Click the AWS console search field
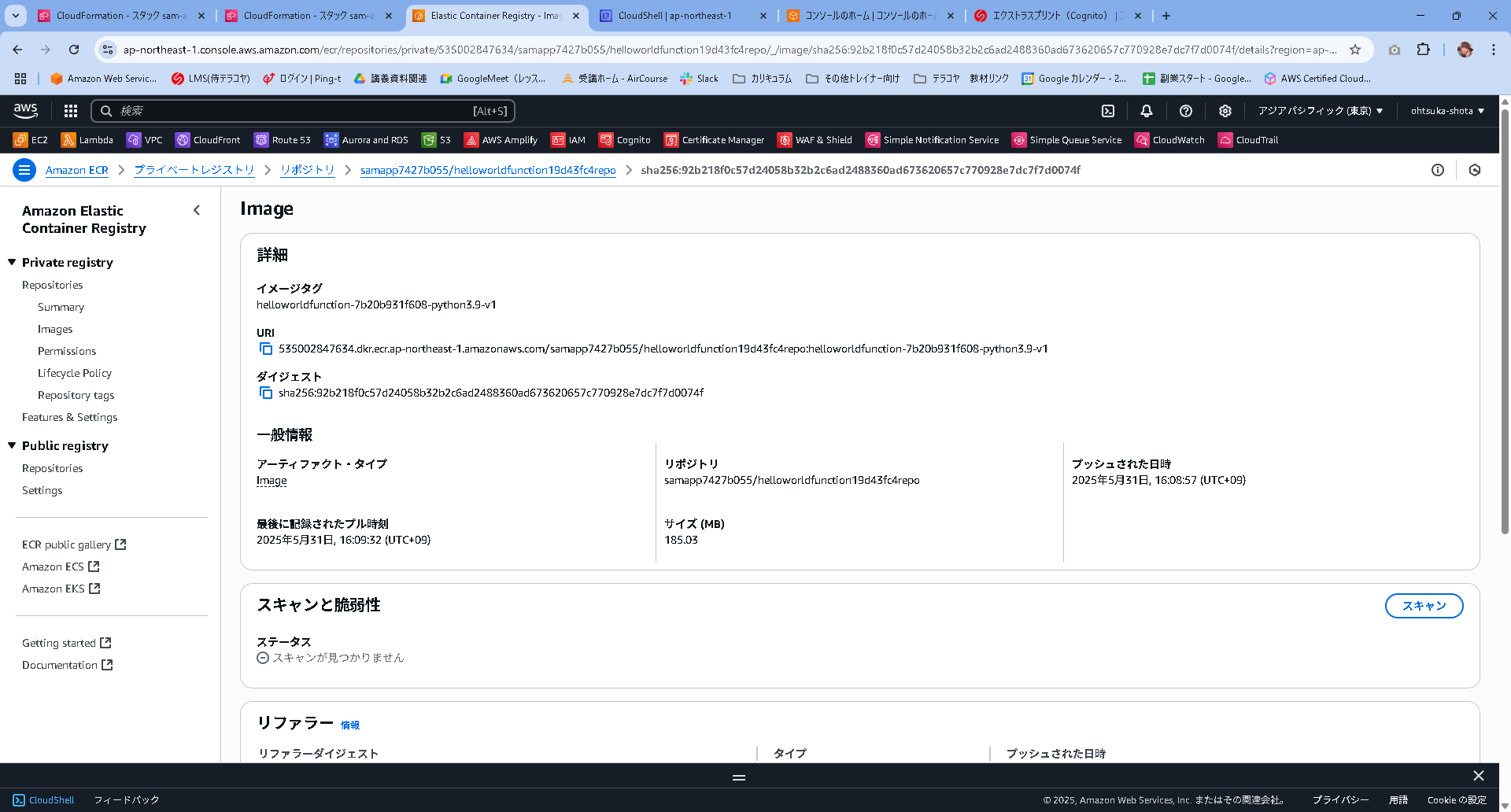The height and width of the screenshot is (812, 1511). (303, 111)
